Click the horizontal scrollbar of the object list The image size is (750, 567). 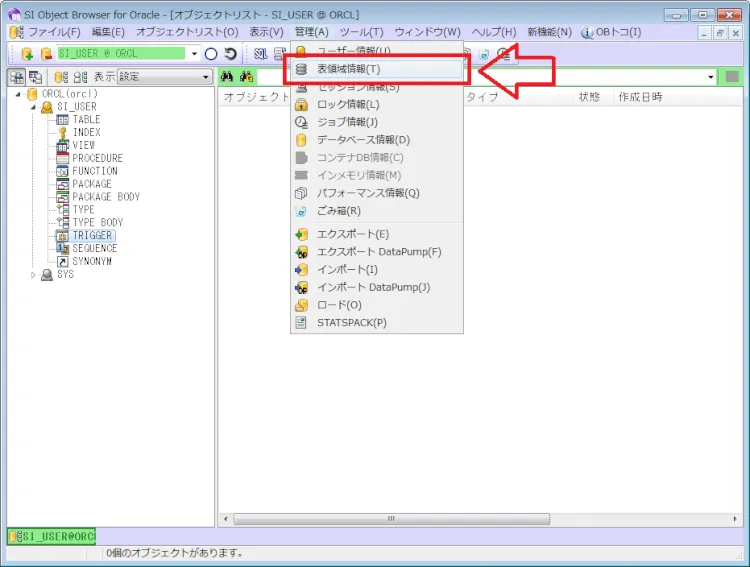click(x=392, y=519)
